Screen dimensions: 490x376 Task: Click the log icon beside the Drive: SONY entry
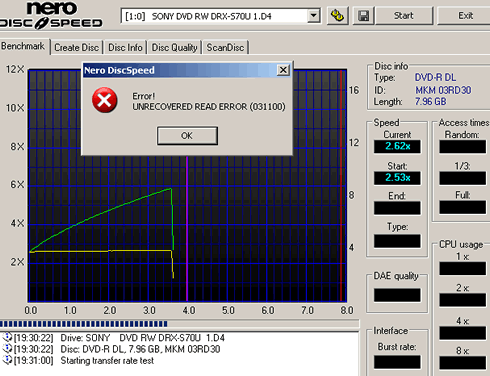point(7,337)
